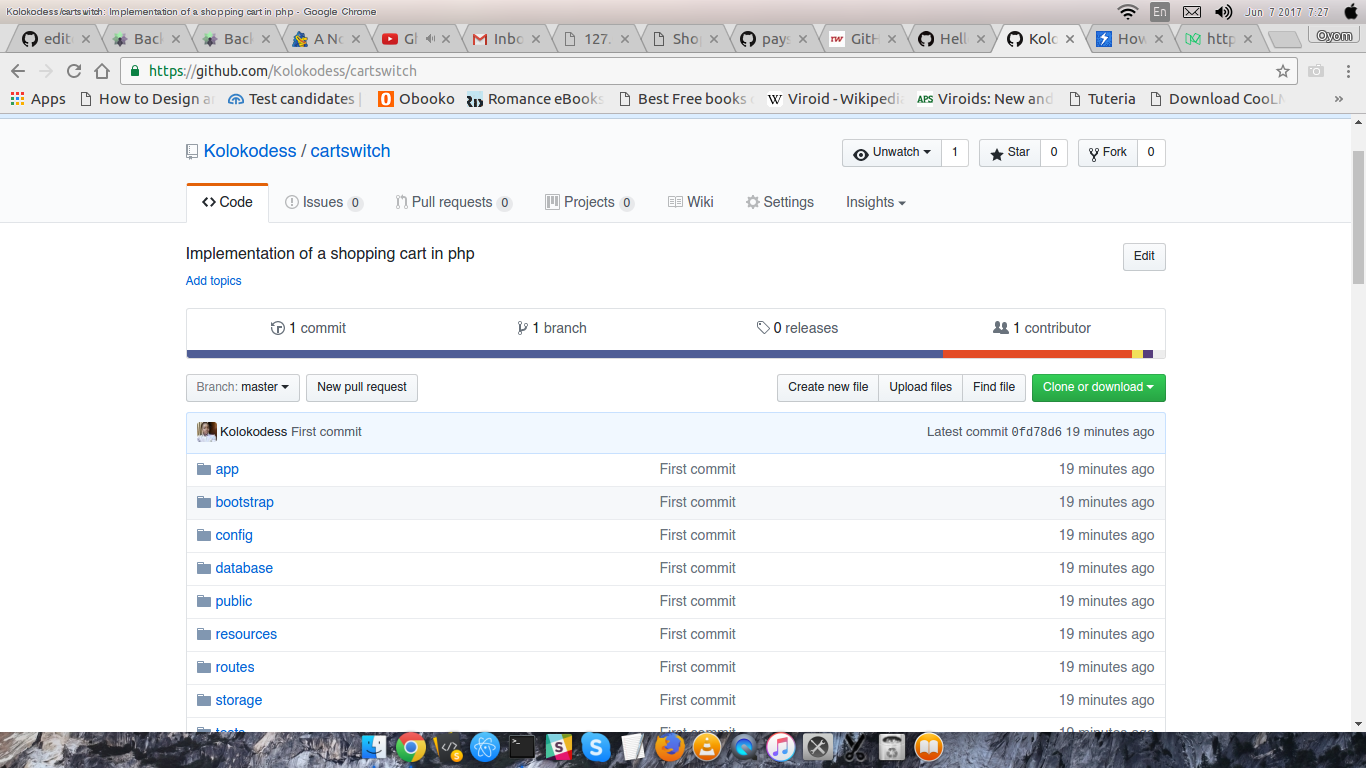The image size is (1366, 768).
Task: Open the Kolokodess owner link
Action: 250,151
